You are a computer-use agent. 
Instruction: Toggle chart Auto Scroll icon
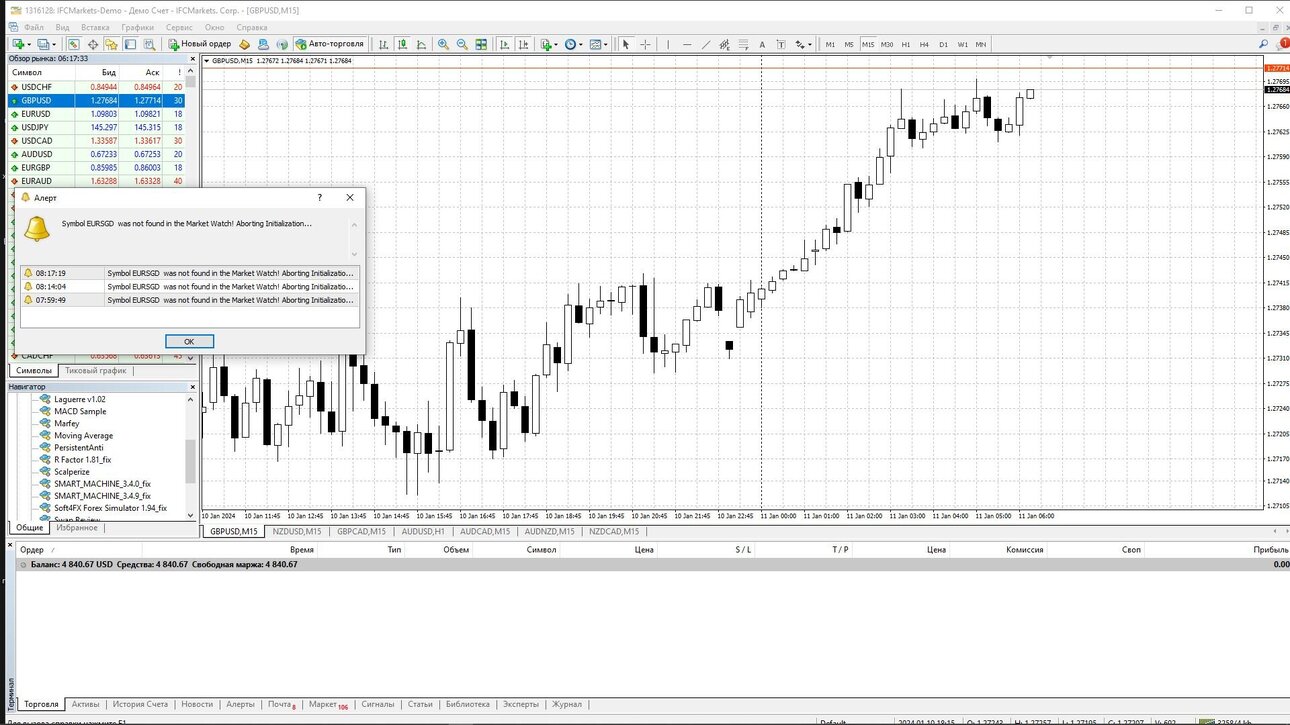coord(505,44)
